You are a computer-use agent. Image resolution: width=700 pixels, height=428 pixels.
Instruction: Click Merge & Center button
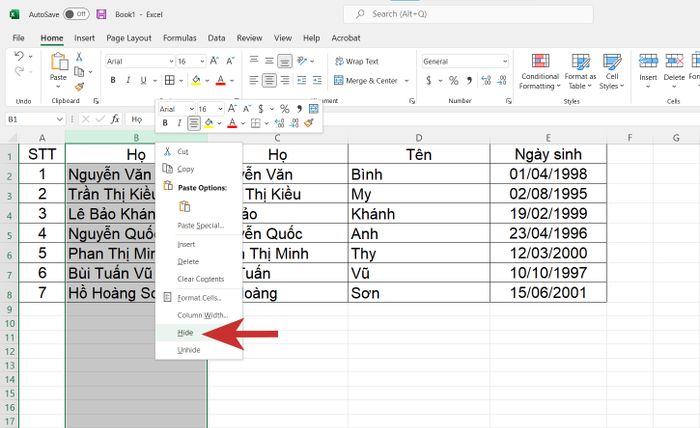point(366,81)
